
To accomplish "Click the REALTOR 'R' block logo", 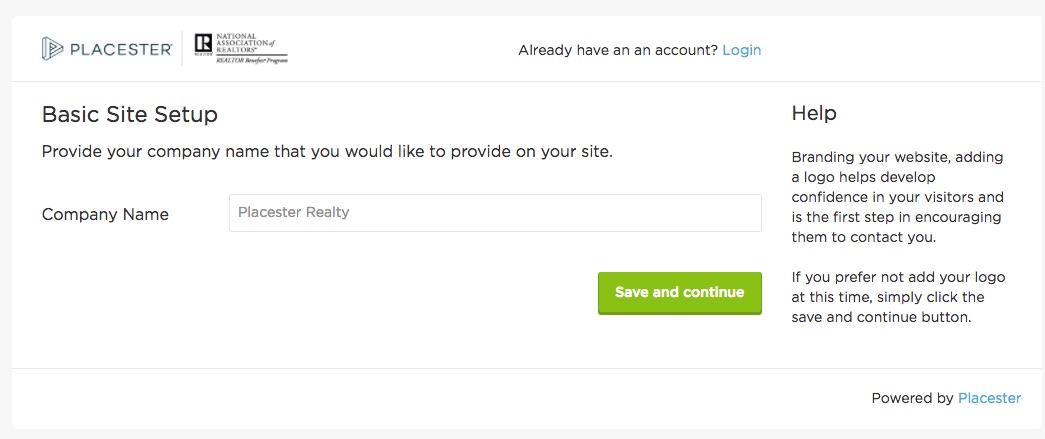I will pyautogui.click(x=203, y=46).
